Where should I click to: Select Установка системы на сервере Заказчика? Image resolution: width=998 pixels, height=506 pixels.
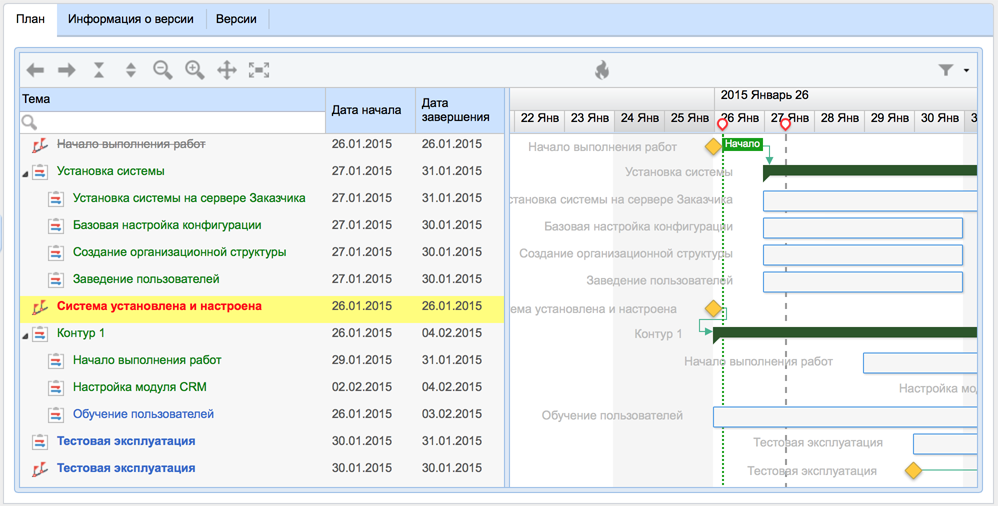189,198
